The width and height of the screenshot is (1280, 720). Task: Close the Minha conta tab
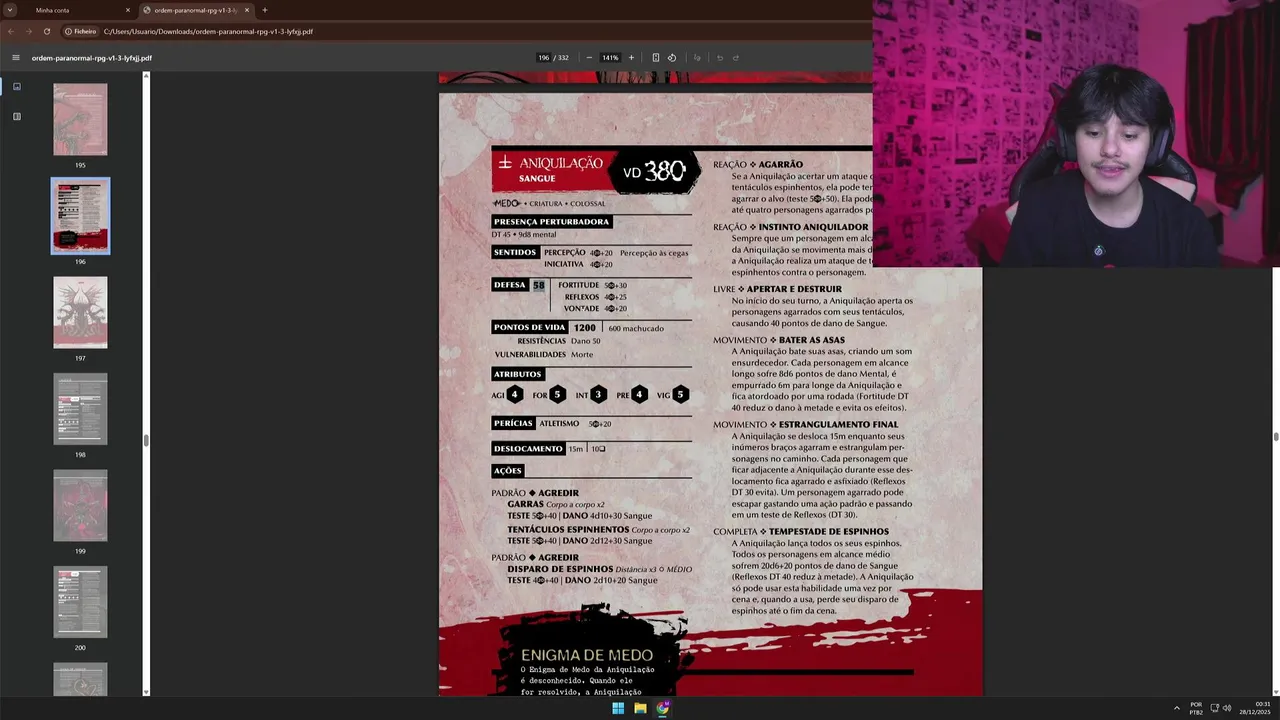[127, 10]
